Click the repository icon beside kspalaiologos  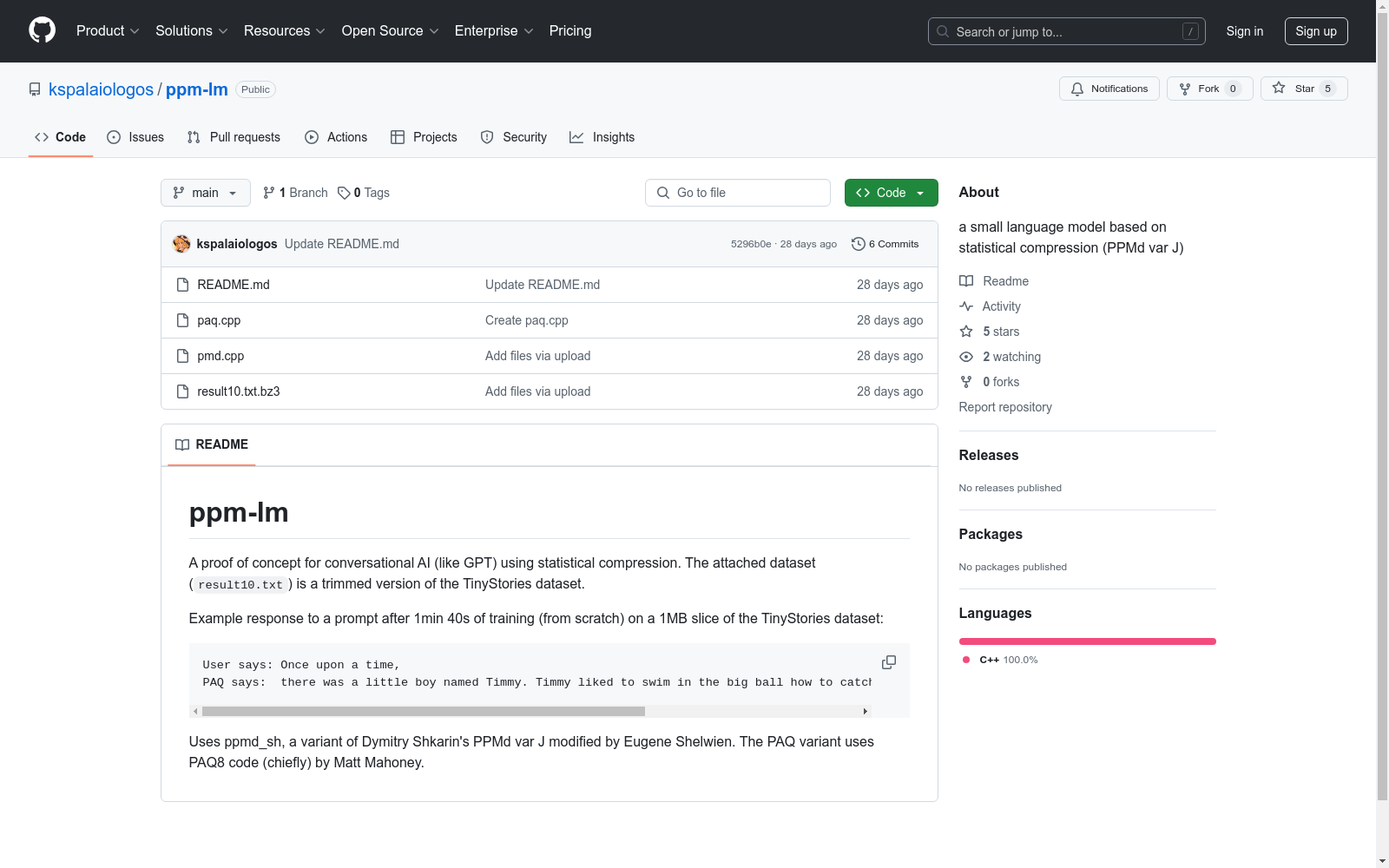click(35, 89)
